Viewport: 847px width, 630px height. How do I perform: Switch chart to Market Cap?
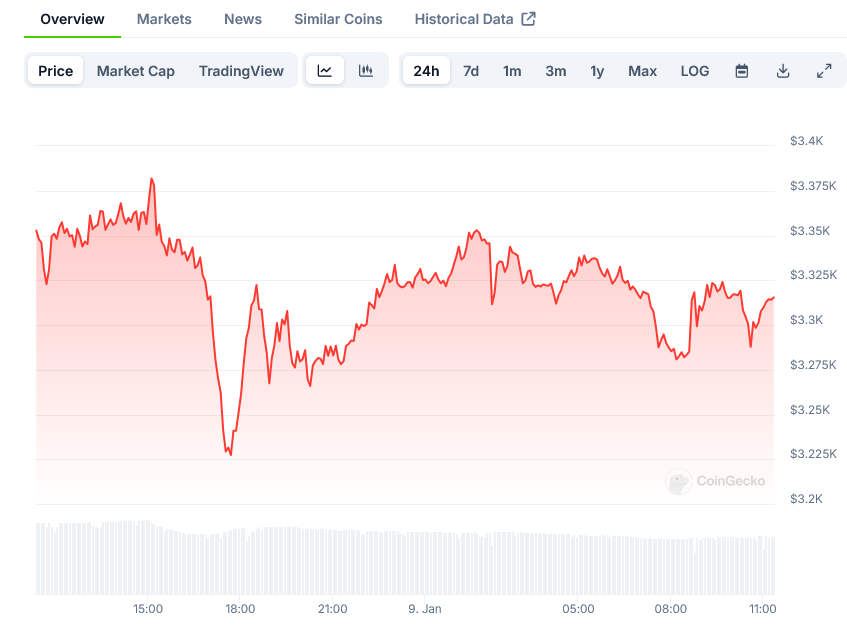tap(136, 71)
